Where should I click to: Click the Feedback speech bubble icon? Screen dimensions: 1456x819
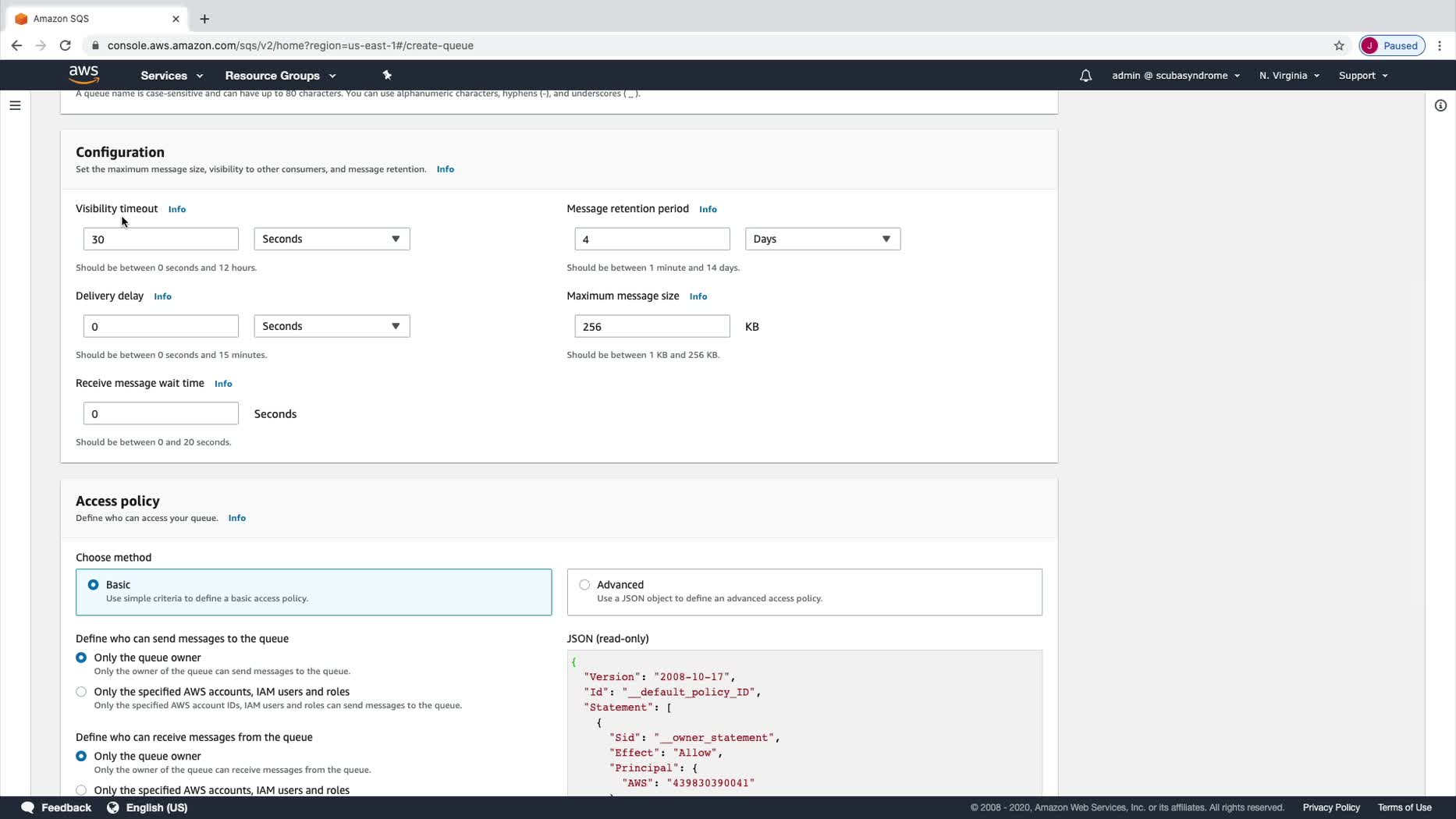pos(27,807)
